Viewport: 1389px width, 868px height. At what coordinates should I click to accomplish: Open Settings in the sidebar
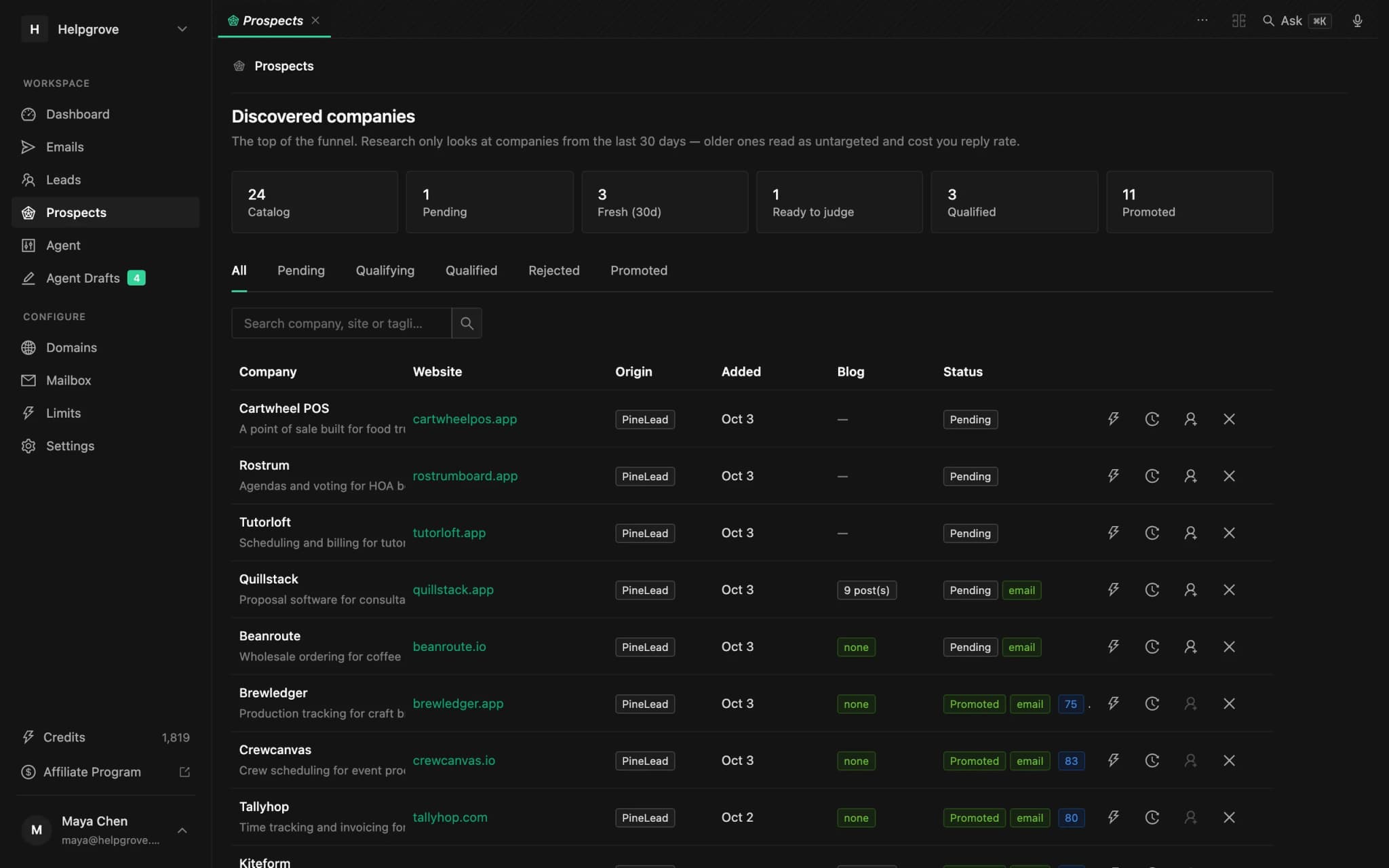(x=106, y=446)
